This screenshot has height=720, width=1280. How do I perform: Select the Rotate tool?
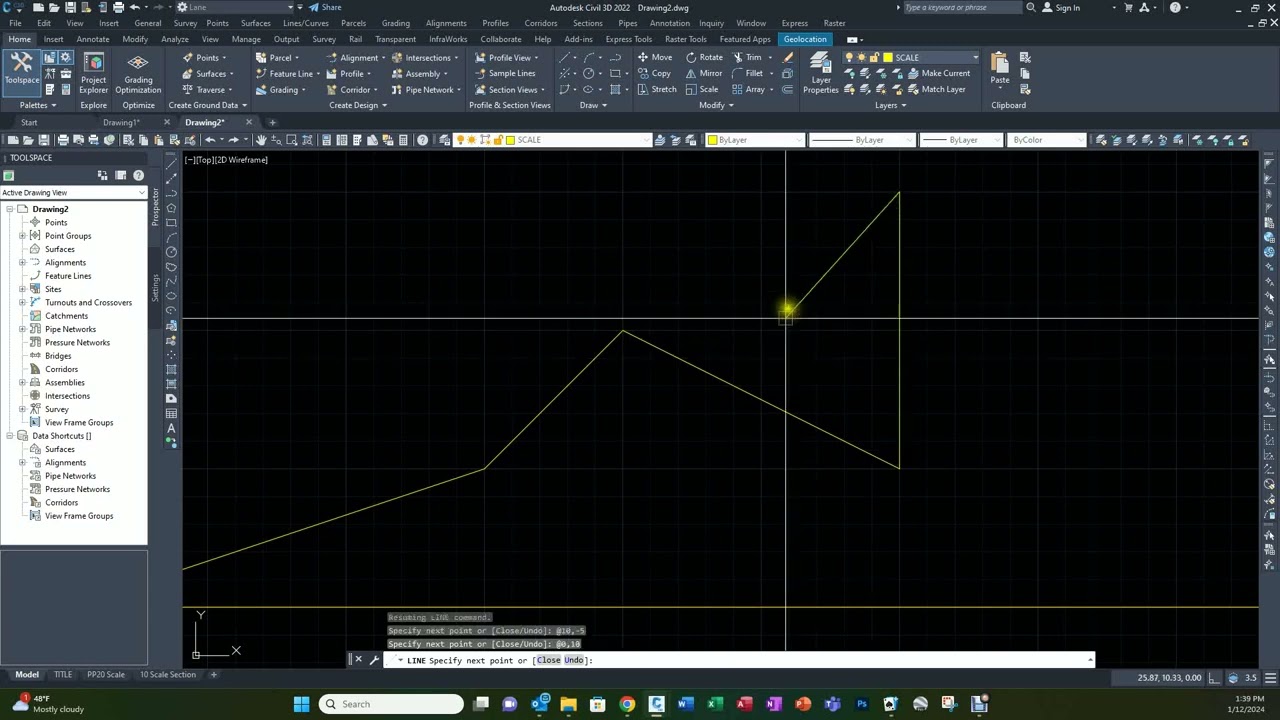[704, 57]
